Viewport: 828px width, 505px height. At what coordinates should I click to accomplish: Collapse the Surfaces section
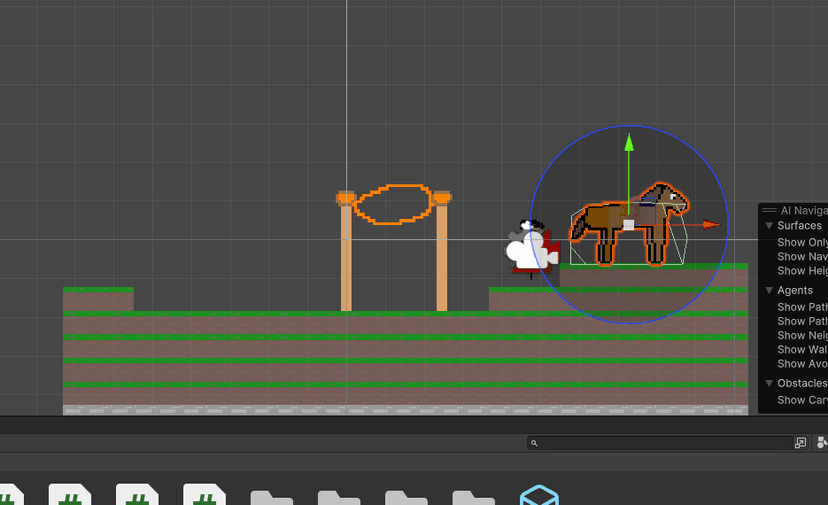769,226
